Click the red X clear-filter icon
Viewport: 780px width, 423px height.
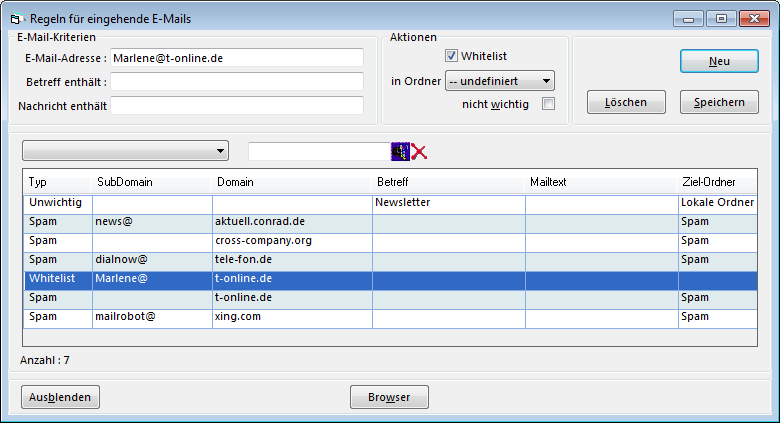[x=419, y=151]
